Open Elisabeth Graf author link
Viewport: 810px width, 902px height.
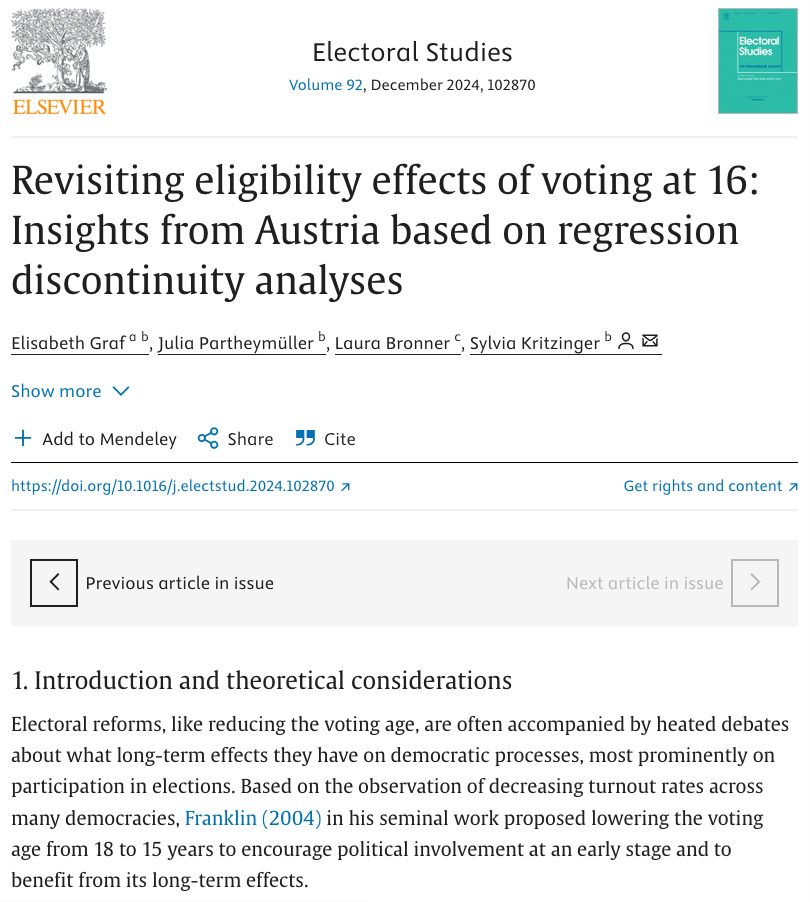[70, 343]
